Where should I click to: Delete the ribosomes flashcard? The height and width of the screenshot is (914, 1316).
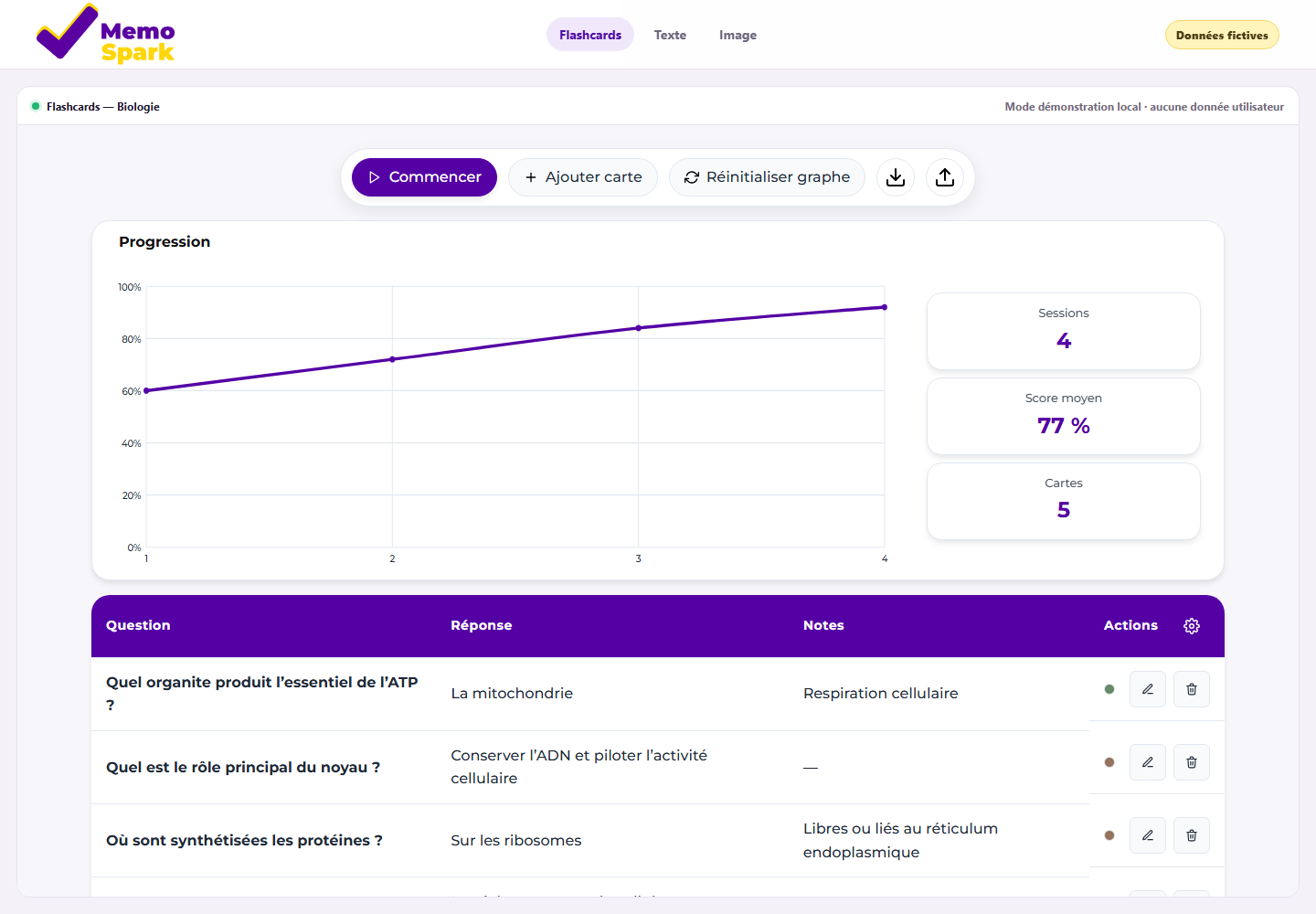[x=1192, y=835]
